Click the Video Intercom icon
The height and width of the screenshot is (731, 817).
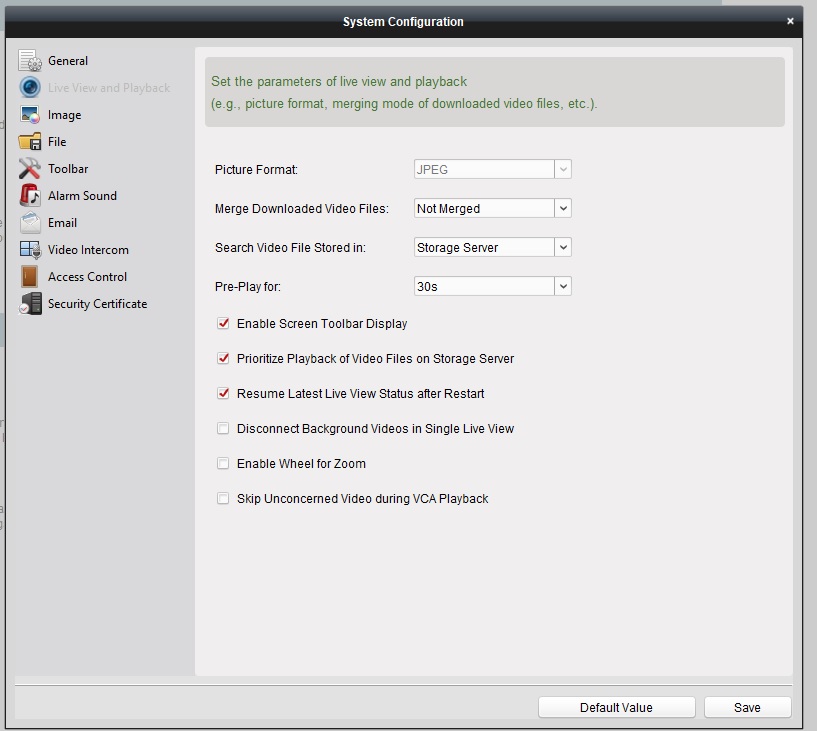(x=30, y=250)
